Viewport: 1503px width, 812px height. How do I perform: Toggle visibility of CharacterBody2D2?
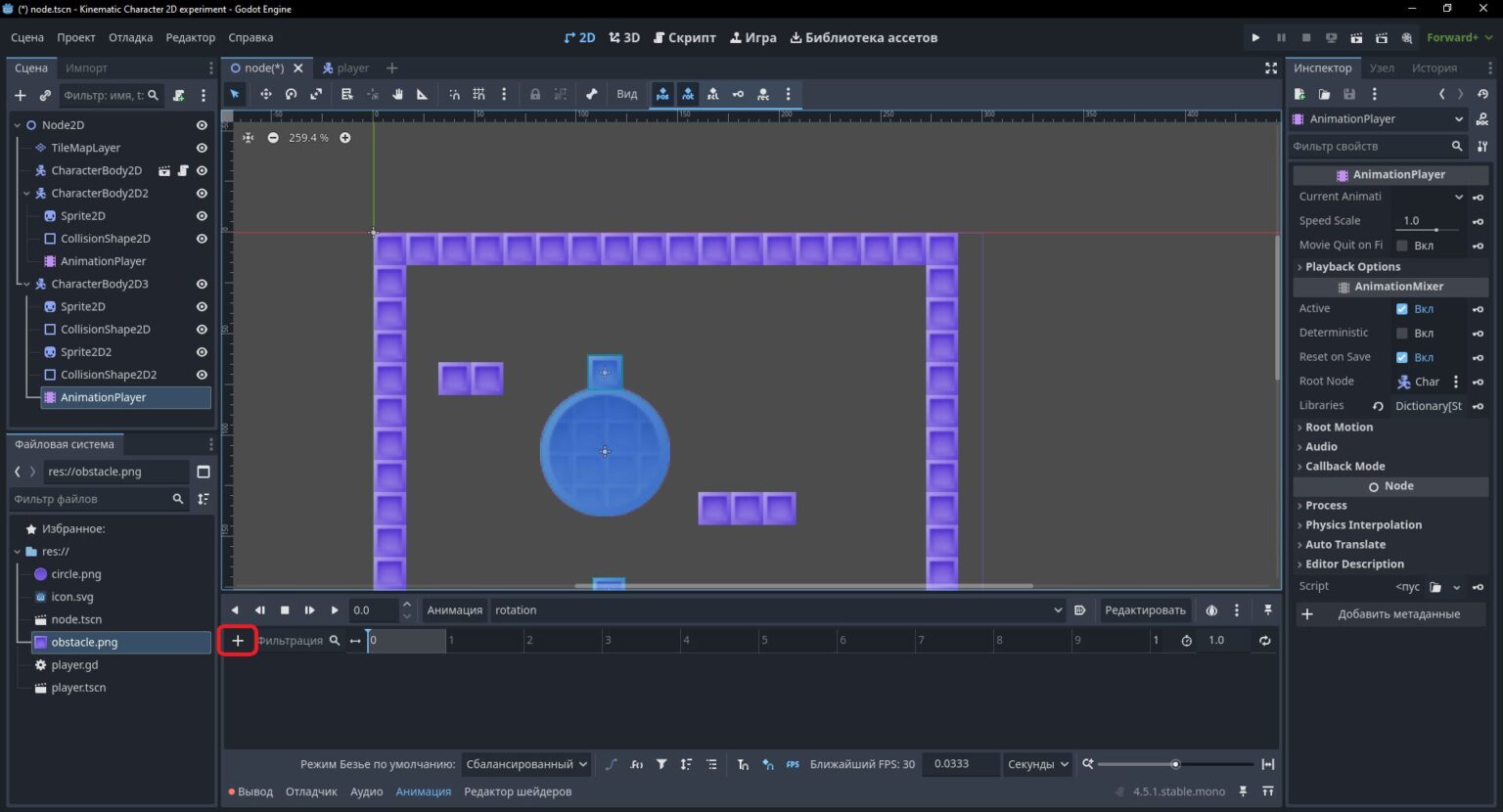[202, 193]
